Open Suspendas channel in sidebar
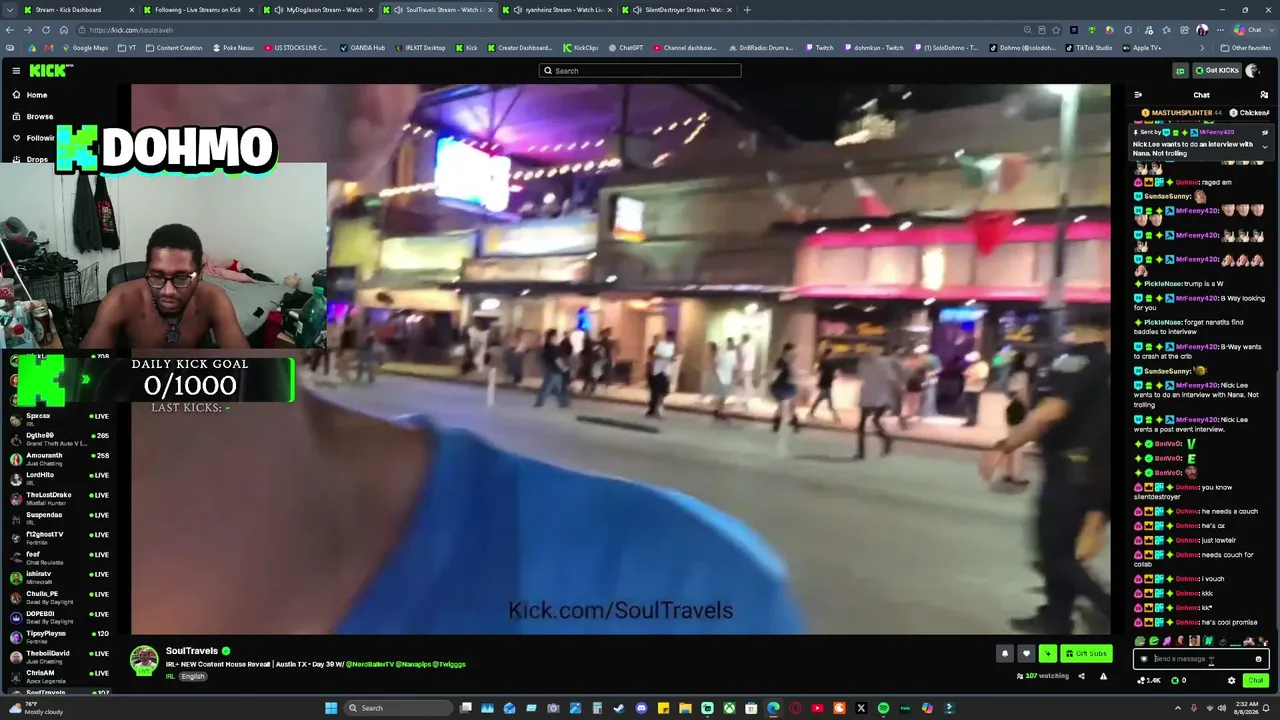Screen dimensions: 1280x720 pyautogui.click(x=62, y=518)
